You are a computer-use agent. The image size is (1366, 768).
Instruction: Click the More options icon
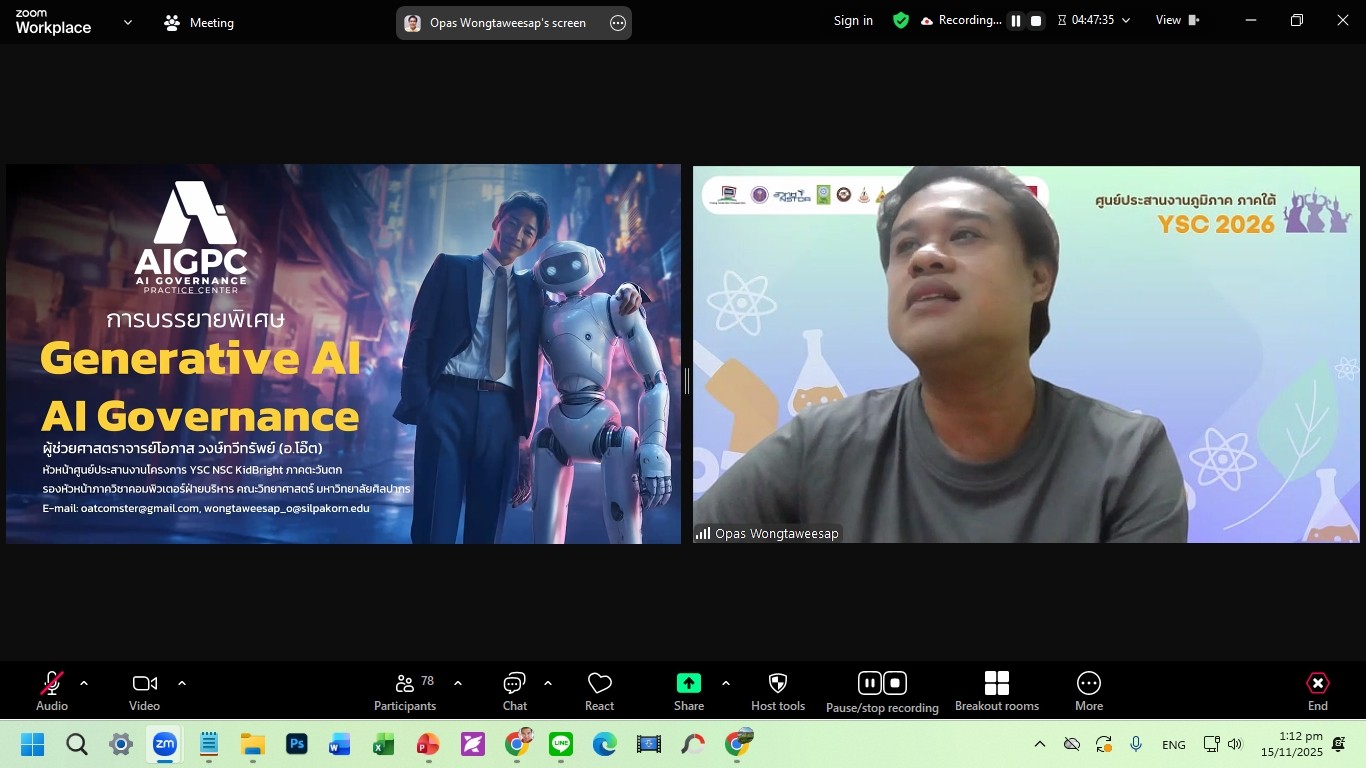coord(1089,684)
